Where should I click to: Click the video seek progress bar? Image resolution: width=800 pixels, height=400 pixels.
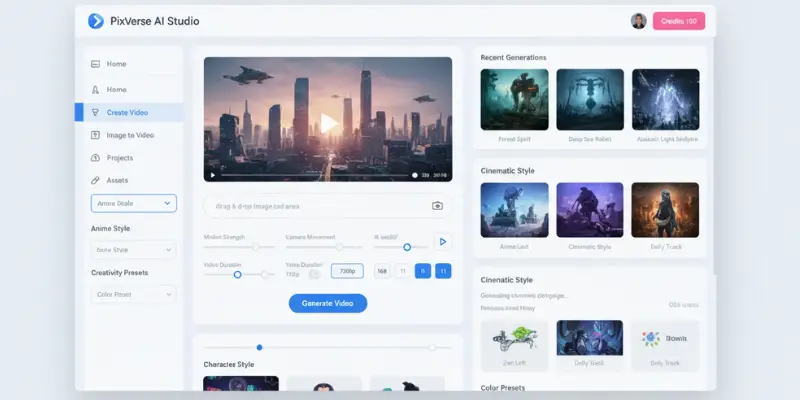(x=314, y=175)
